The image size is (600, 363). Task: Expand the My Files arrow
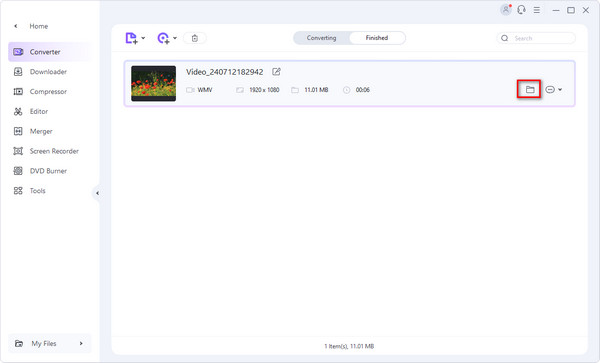pyautogui.click(x=81, y=343)
